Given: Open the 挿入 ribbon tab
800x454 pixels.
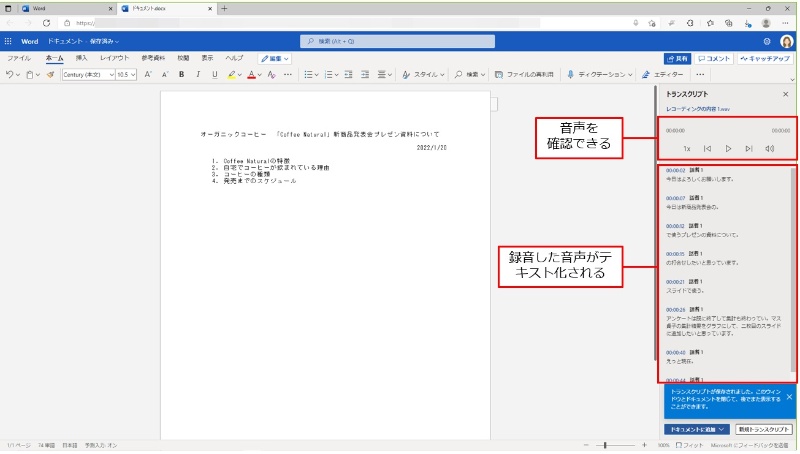Looking at the screenshot, I should tap(81, 58).
